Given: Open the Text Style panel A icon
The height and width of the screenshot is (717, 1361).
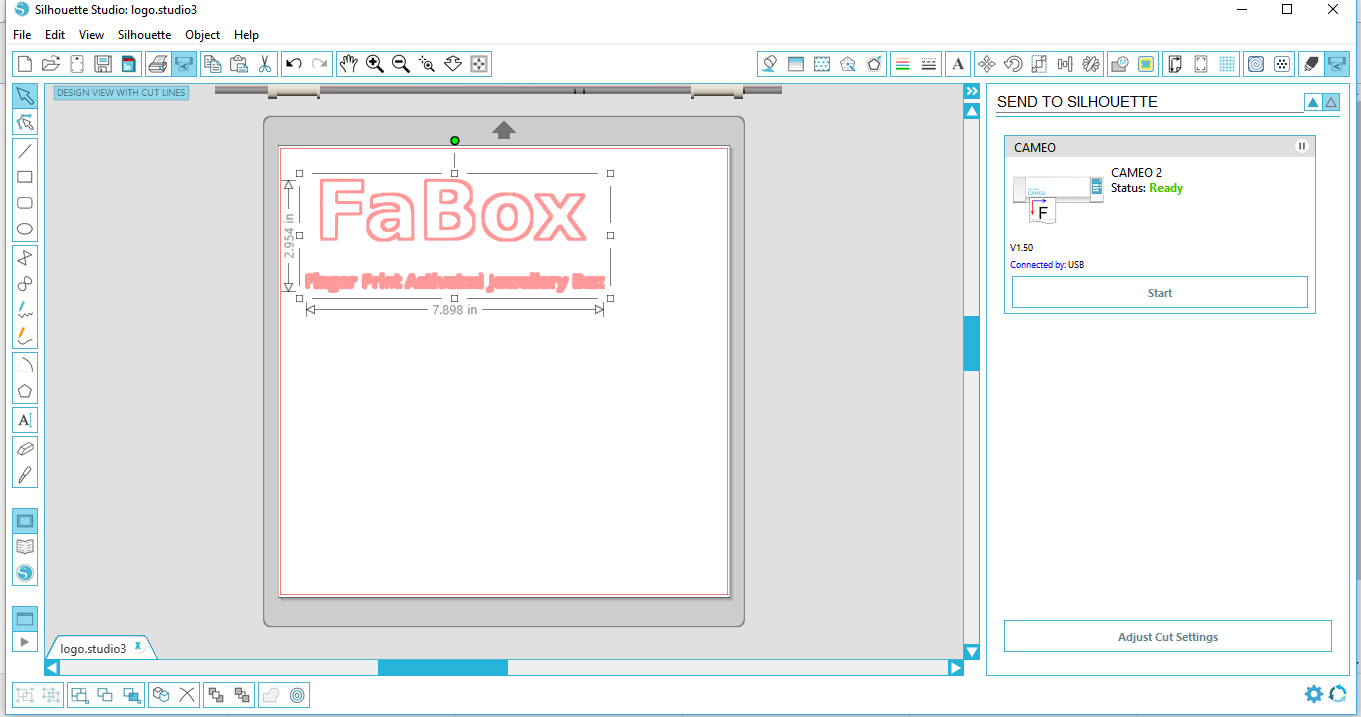Looking at the screenshot, I should [x=958, y=64].
